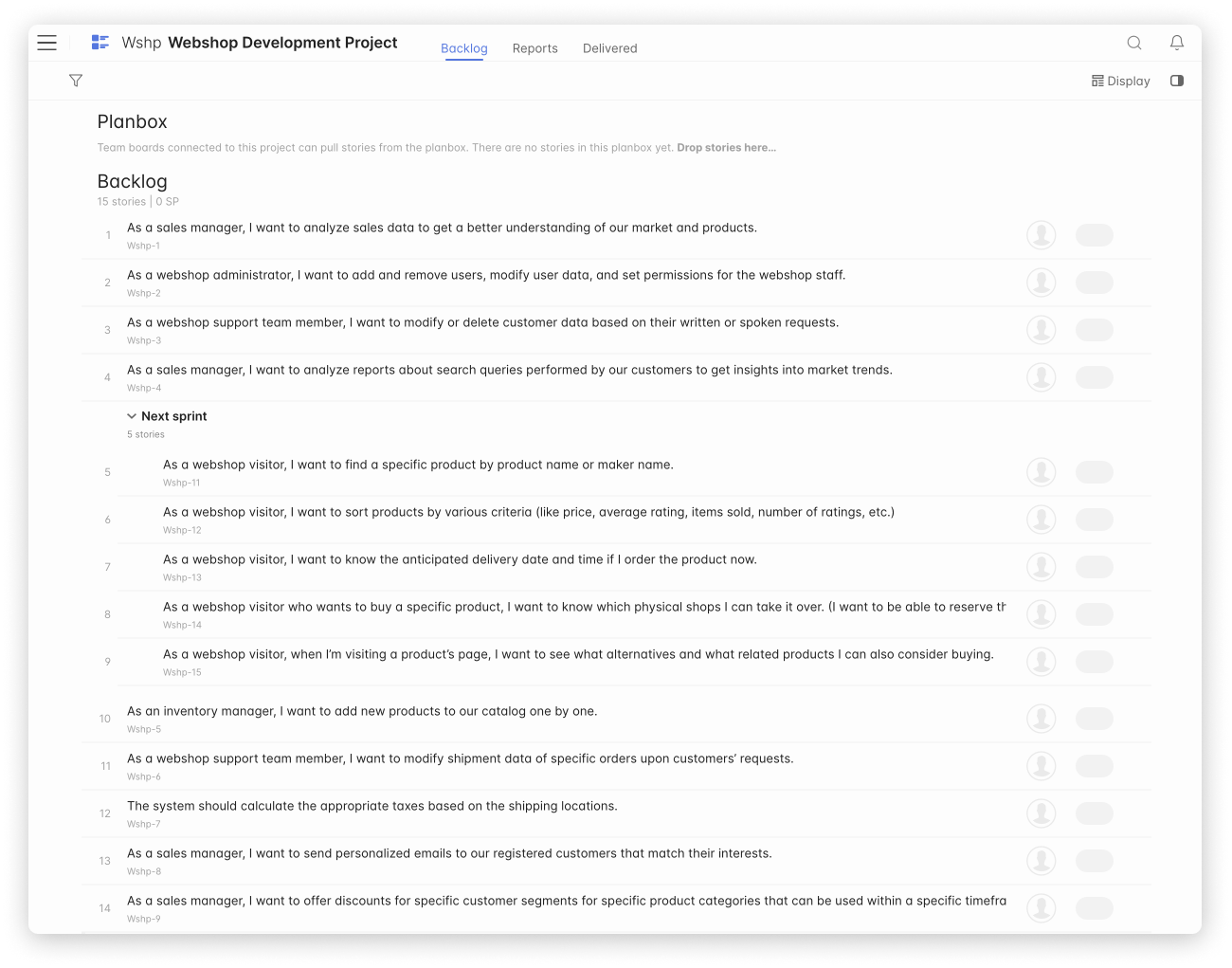Open the Display options dropdown
Image resolution: width=1232 pixels, height=968 pixels.
coord(1120,82)
